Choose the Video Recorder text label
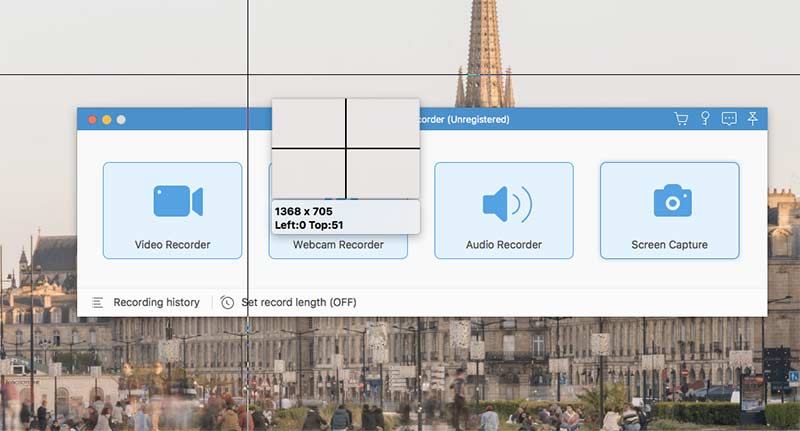This screenshot has width=800, height=431. (173, 245)
